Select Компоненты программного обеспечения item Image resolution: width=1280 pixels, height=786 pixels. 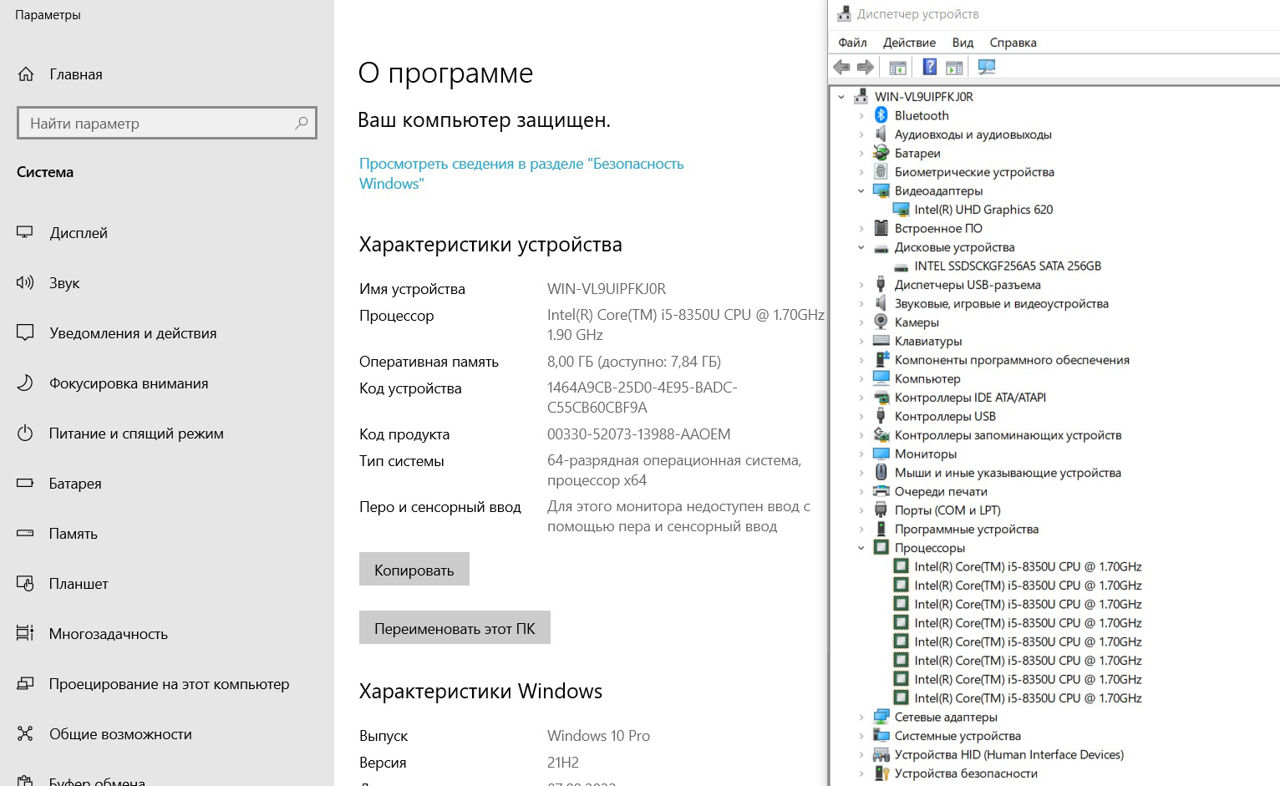[1012, 360]
